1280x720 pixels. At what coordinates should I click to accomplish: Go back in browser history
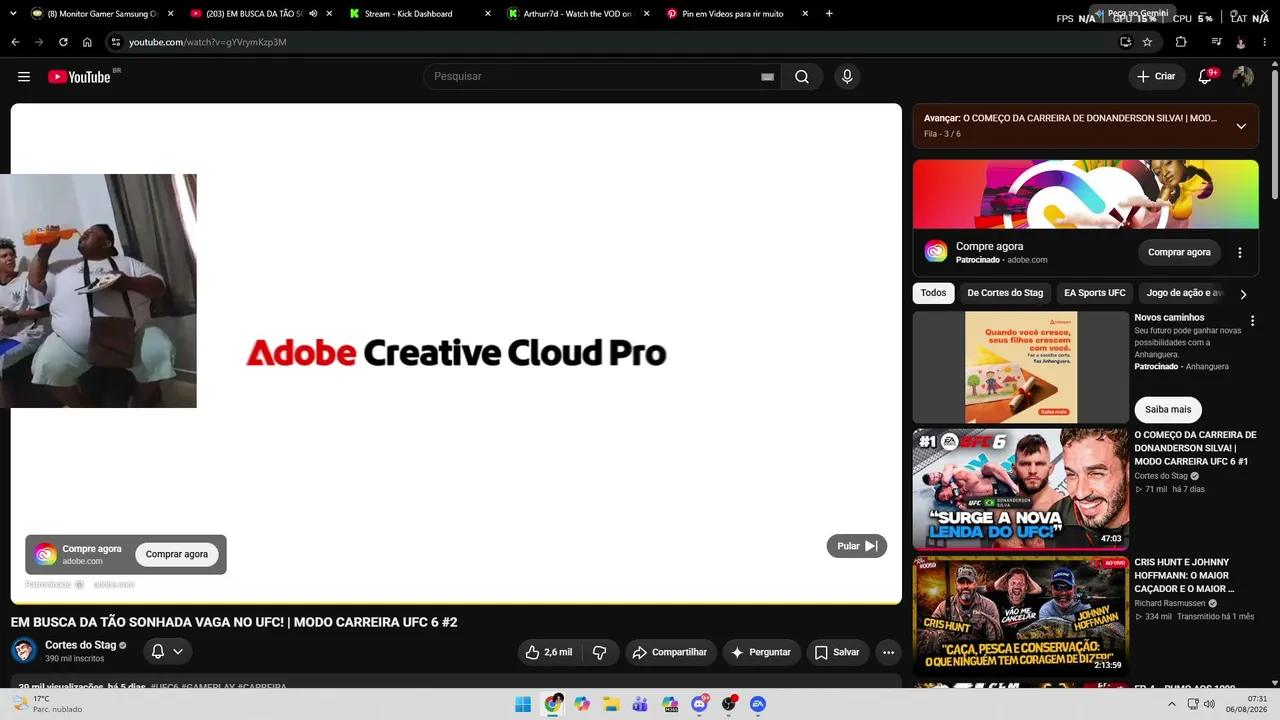[15, 42]
